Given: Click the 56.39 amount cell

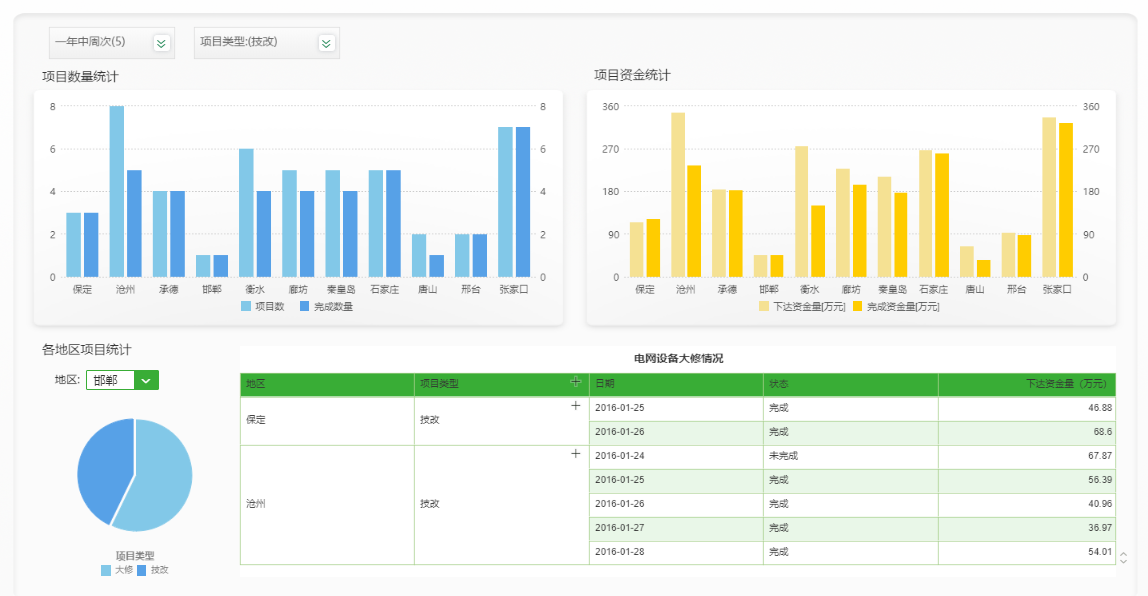Looking at the screenshot, I should coord(1027,480).
